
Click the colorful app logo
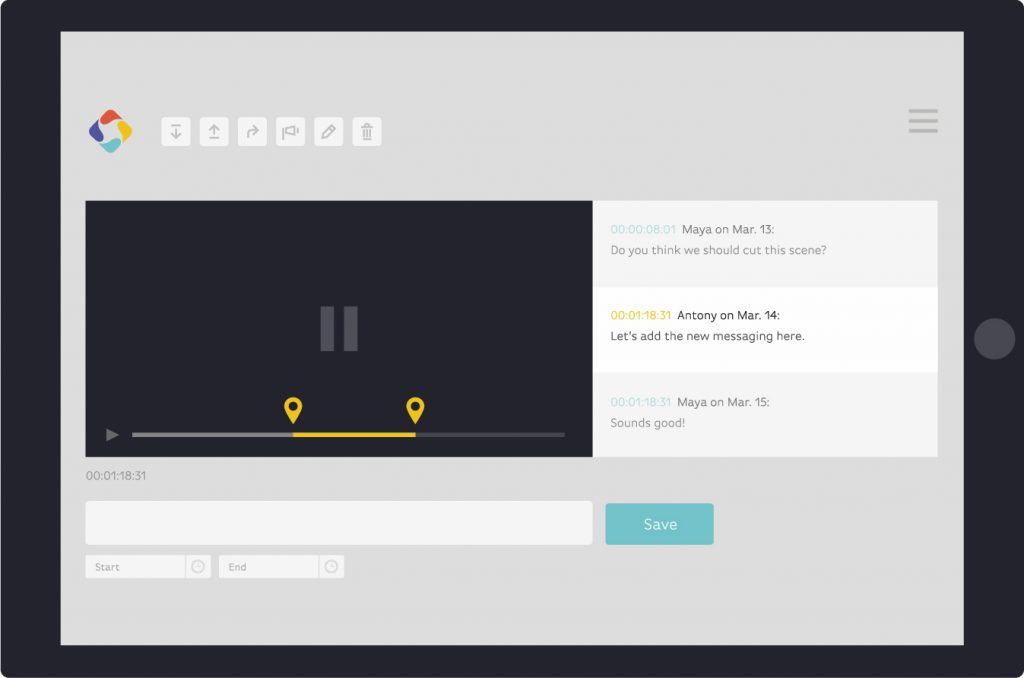[110, 131]
